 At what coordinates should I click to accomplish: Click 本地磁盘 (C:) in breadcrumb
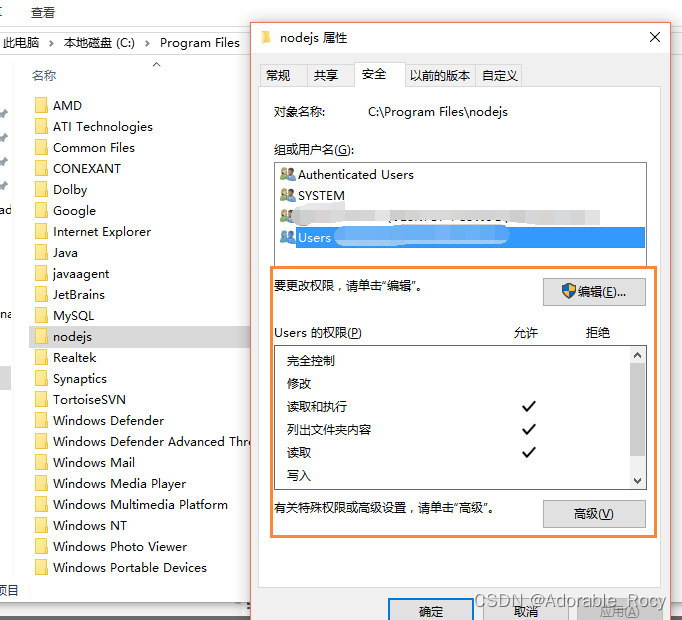(x=99, y=43)
